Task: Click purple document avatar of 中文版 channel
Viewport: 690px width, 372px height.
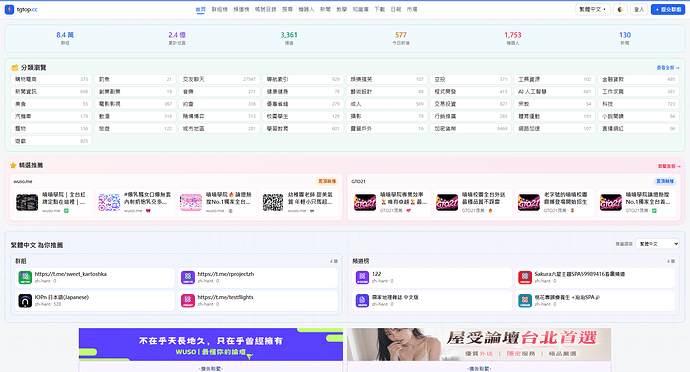Action: [362, 301]
